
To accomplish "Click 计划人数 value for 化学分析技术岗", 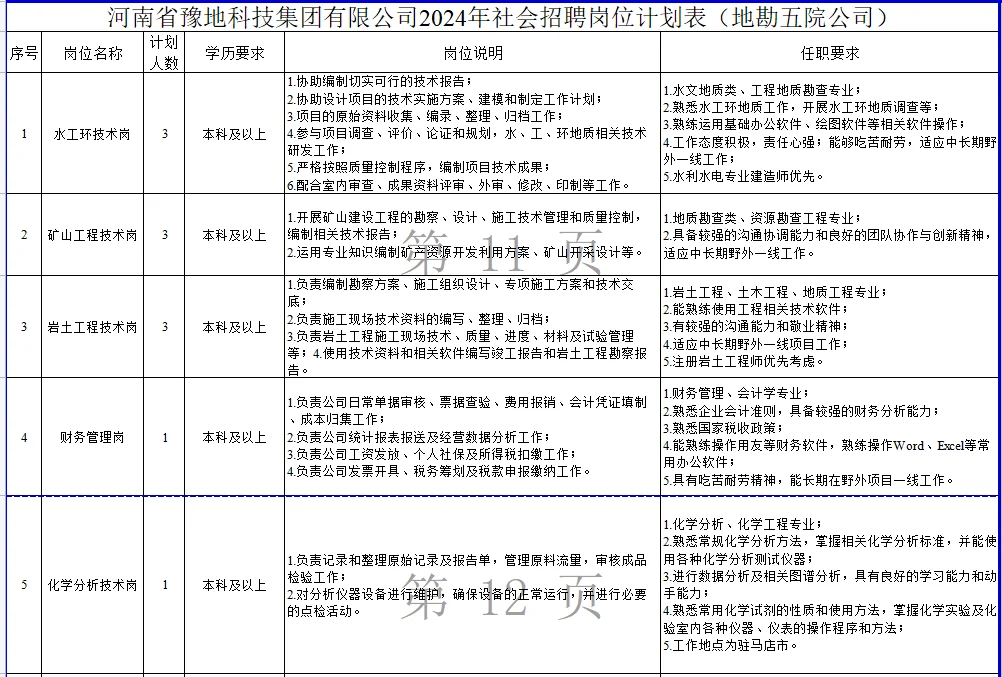I will click(164, 585).
